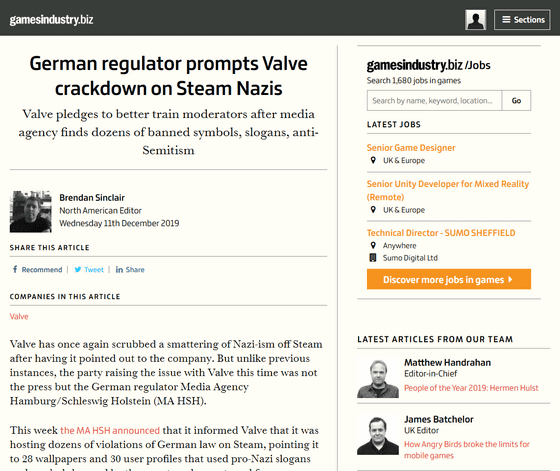Submit job search with Go button
Viewport: 560px width, 471px height.
click(x=516, y=101)
